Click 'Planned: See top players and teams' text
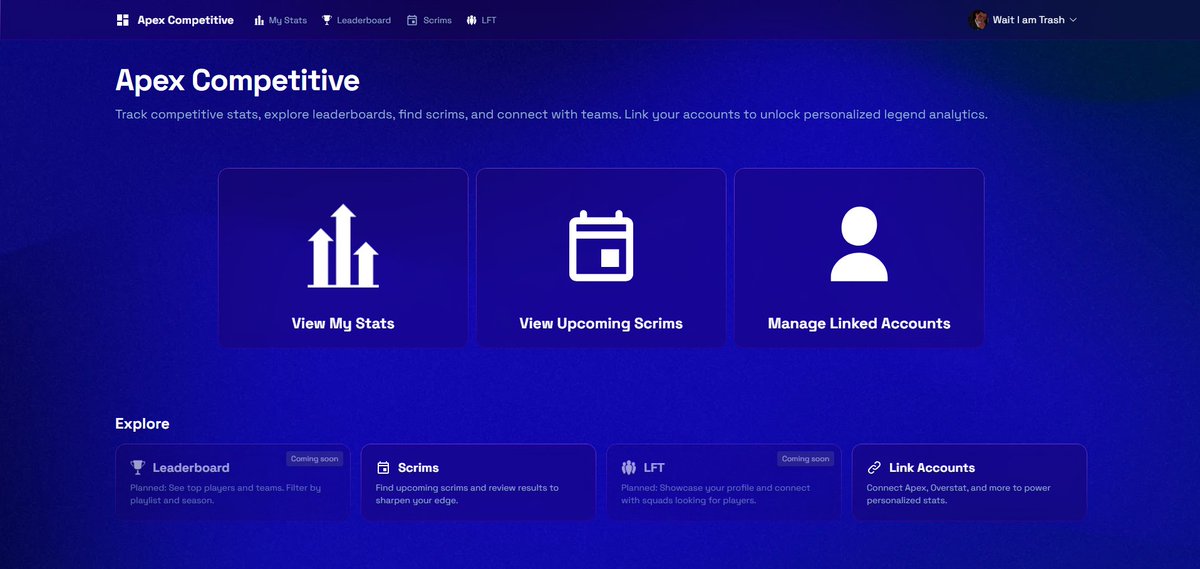Image resolution: width=1200 pixels, height=569 pixels. [226, 494]
